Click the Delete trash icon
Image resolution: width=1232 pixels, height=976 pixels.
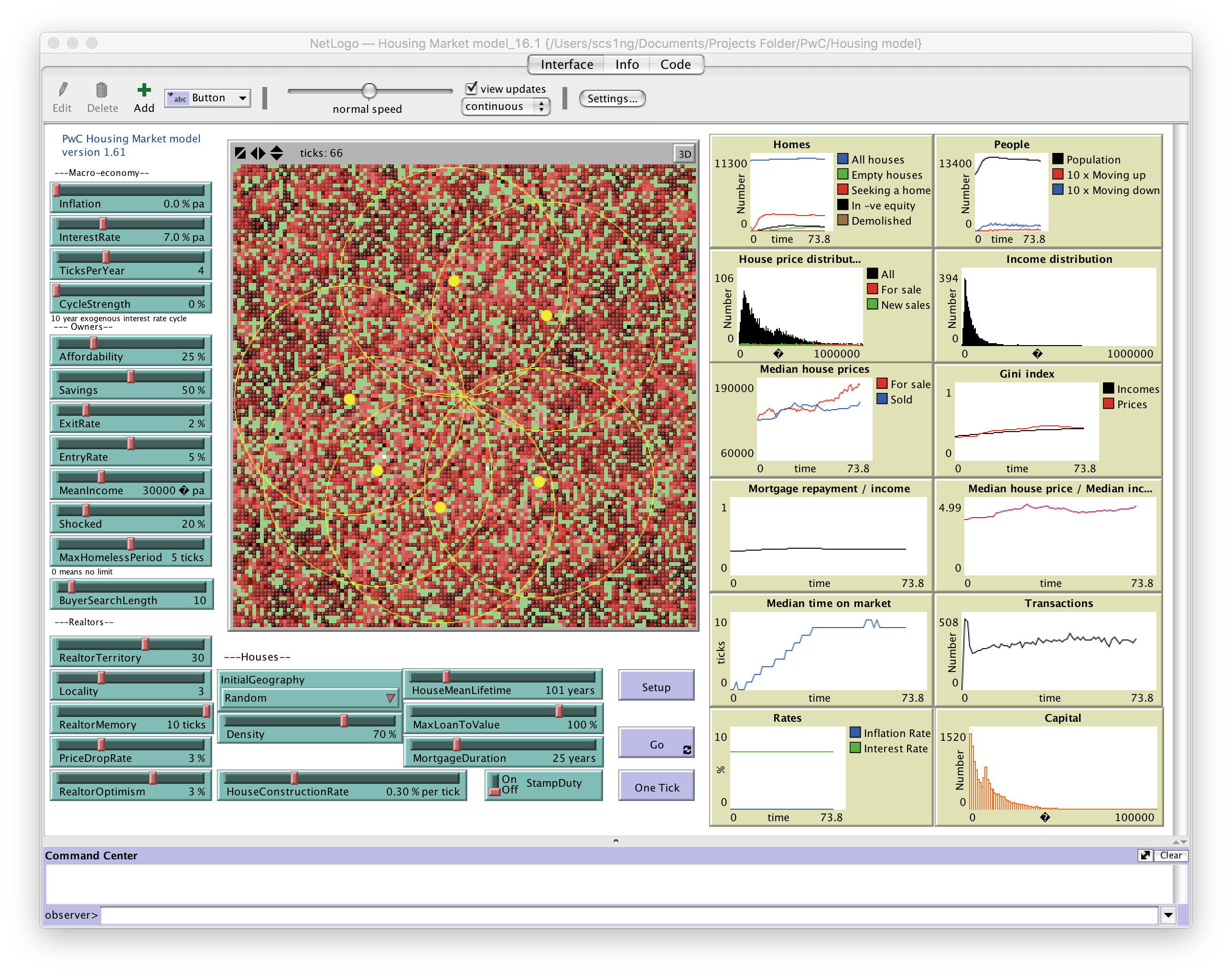[x=102, y=90]
